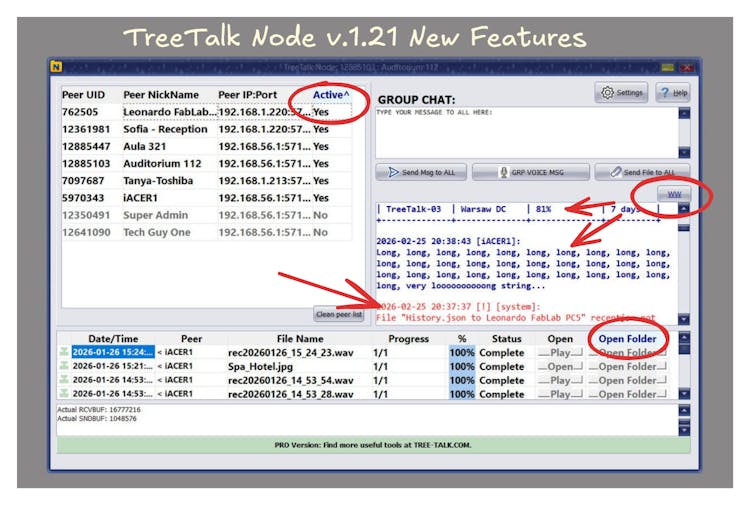Type in the group chat message field
The image size is (750, 505).
[525, 130]
